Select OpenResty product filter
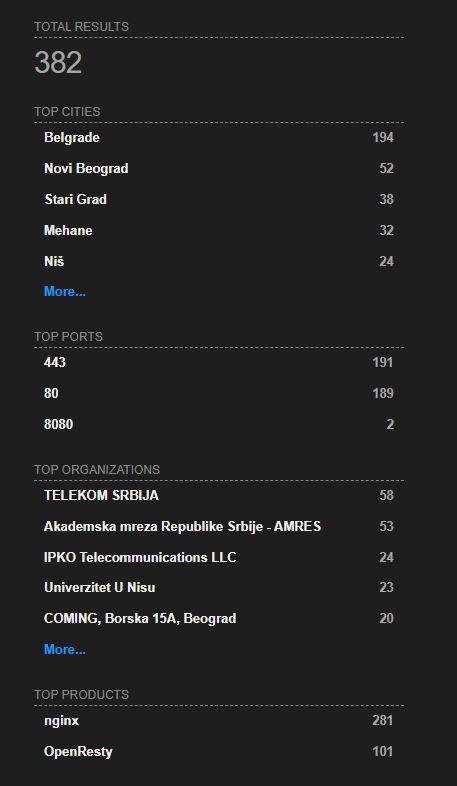457x786 pixels. [78, 752]
